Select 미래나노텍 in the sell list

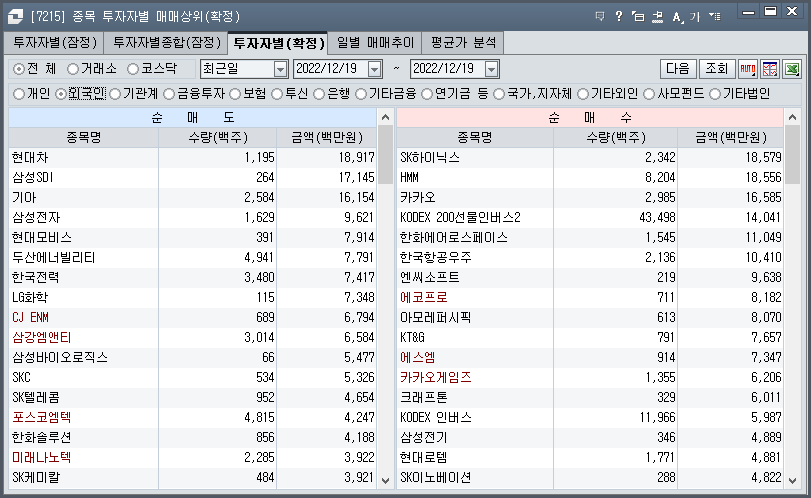[x=41, y=457]
